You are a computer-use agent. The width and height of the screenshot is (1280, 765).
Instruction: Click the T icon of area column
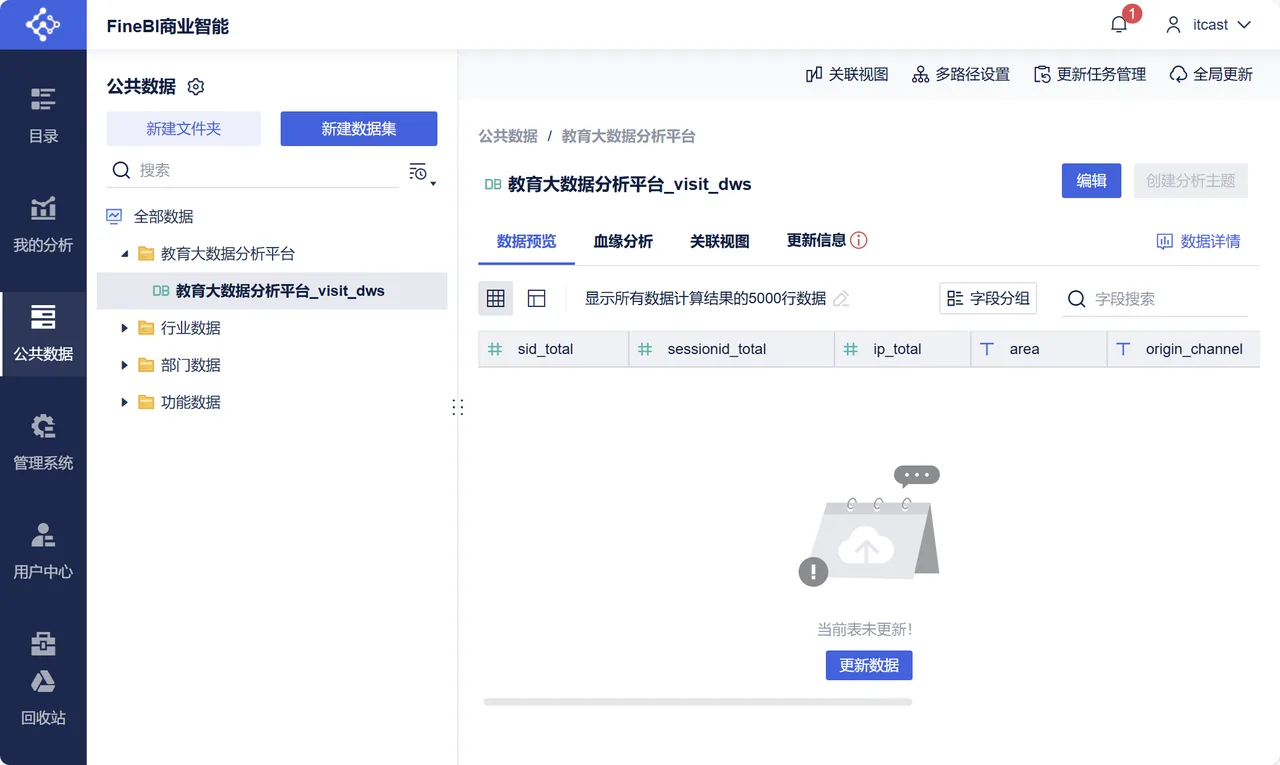987,349
